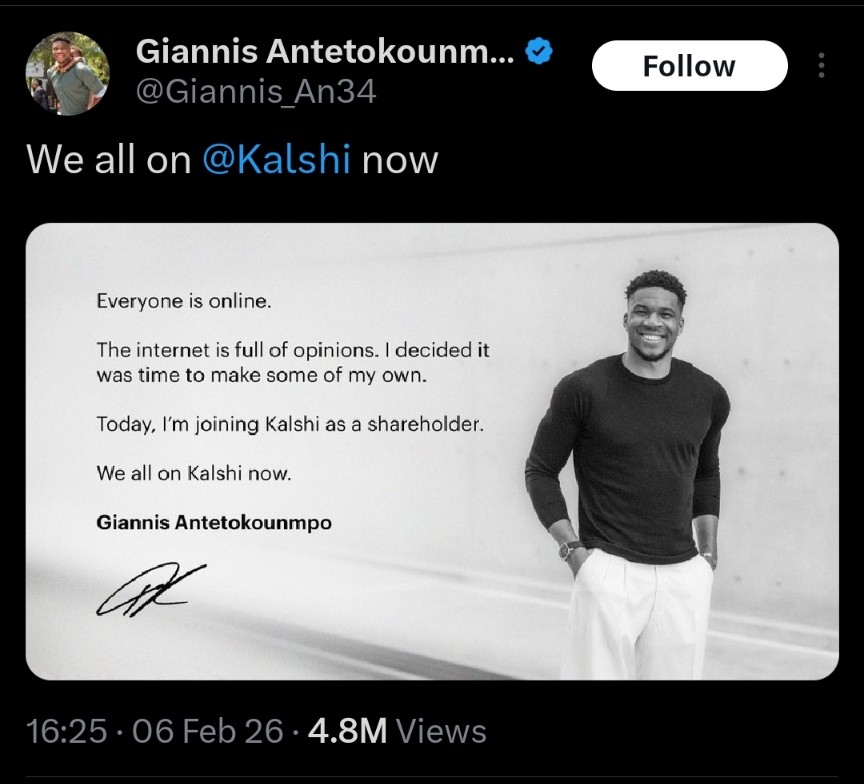The height and width of the screenshot is (784, 864).
Task: Open the 4.8M Views count
Action: click(397, 731)
